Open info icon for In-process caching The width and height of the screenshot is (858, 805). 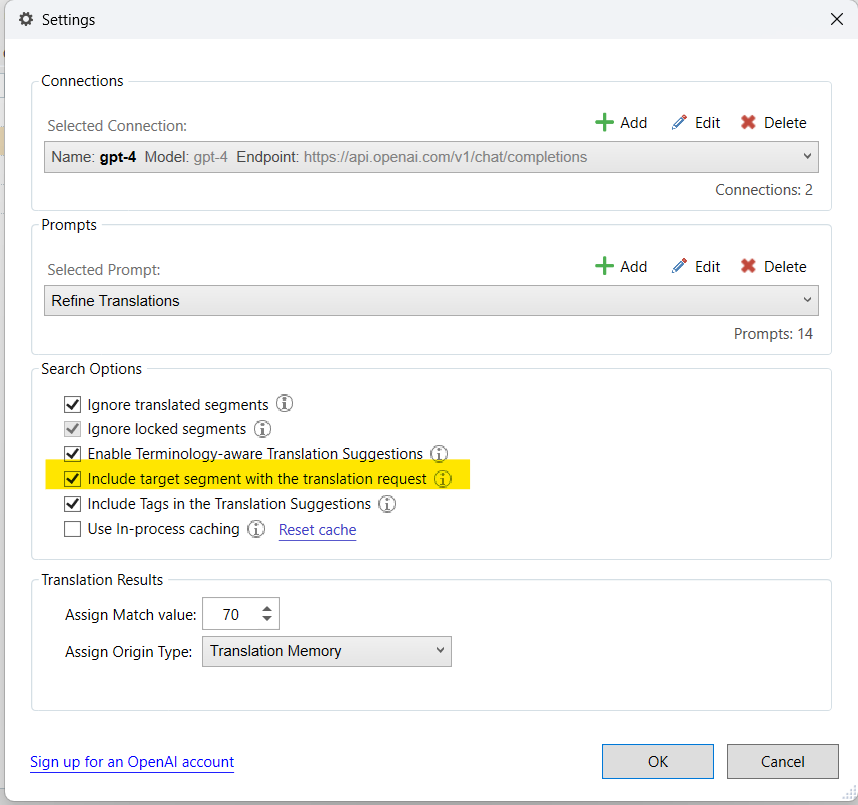tap(256, 529)
